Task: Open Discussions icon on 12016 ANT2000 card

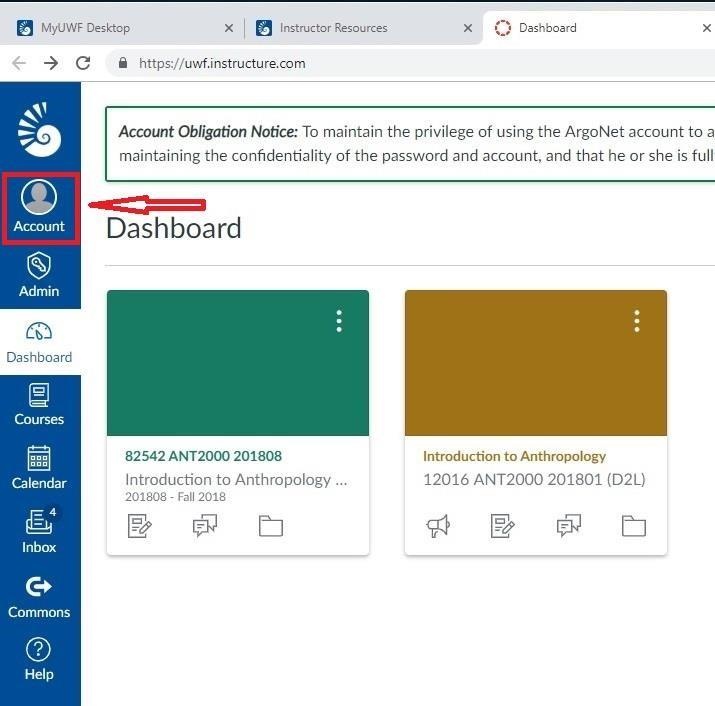Action: pos(569,526)
